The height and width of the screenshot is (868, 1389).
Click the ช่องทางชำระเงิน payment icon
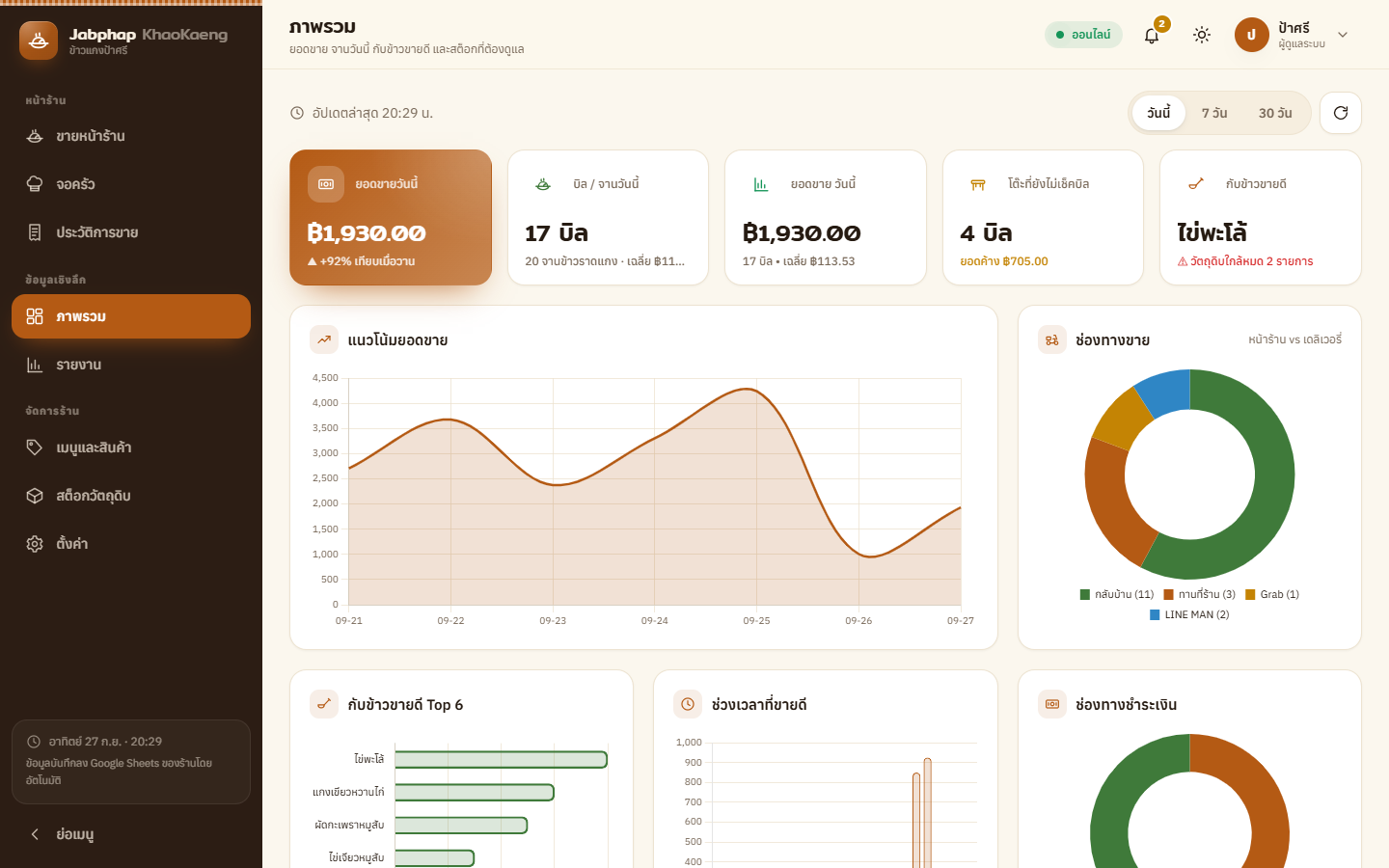pos(1052,704)
